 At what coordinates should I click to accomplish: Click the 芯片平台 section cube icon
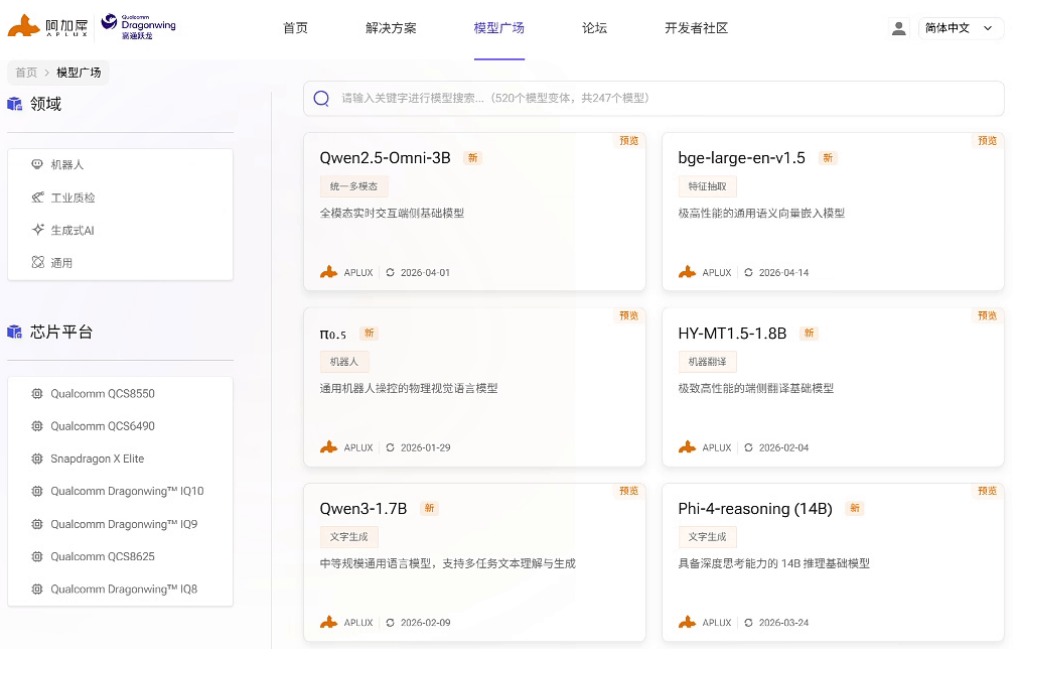coord(15,332)
